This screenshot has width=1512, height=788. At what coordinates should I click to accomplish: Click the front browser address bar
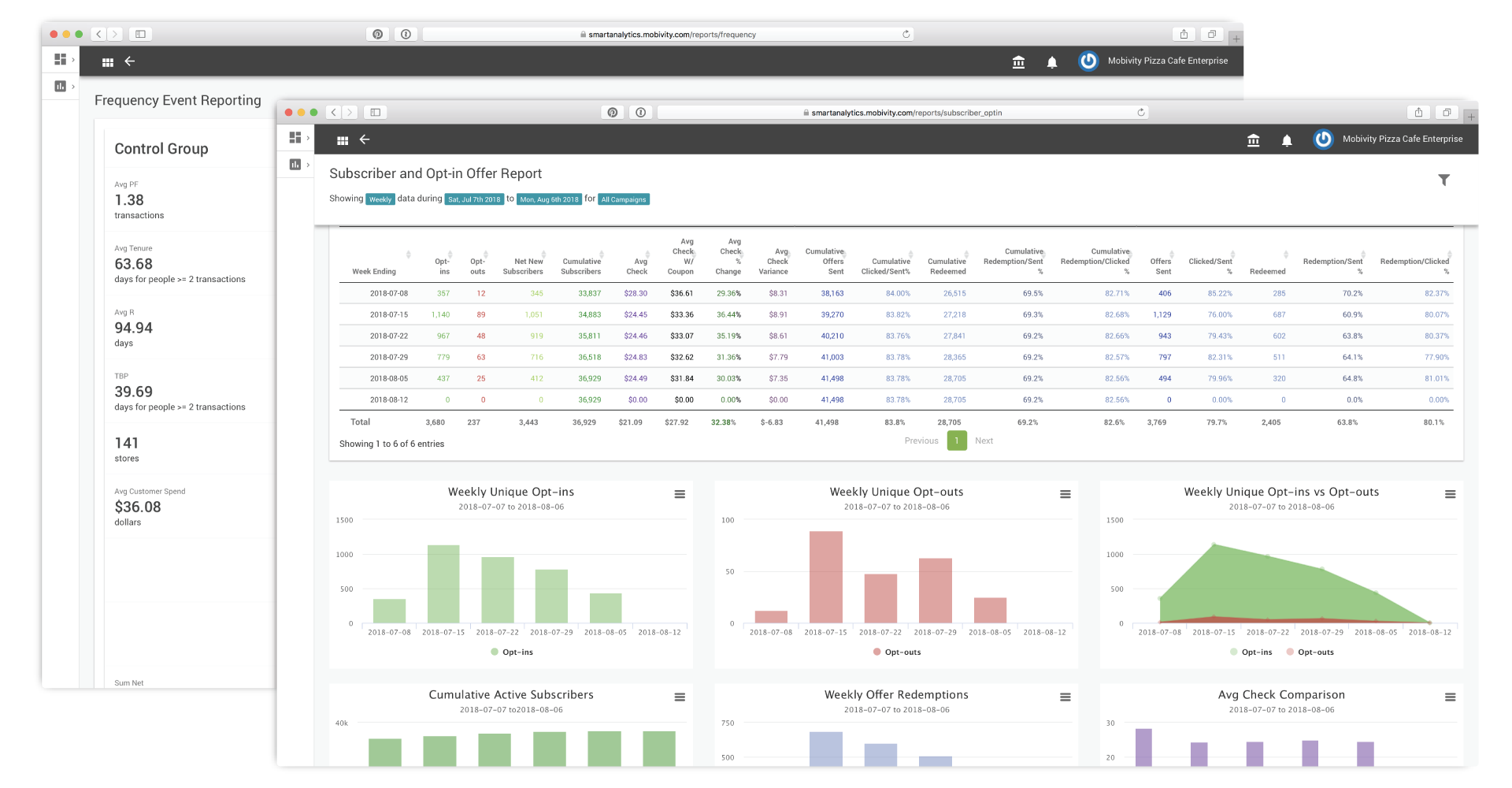[x=902, y=113]
